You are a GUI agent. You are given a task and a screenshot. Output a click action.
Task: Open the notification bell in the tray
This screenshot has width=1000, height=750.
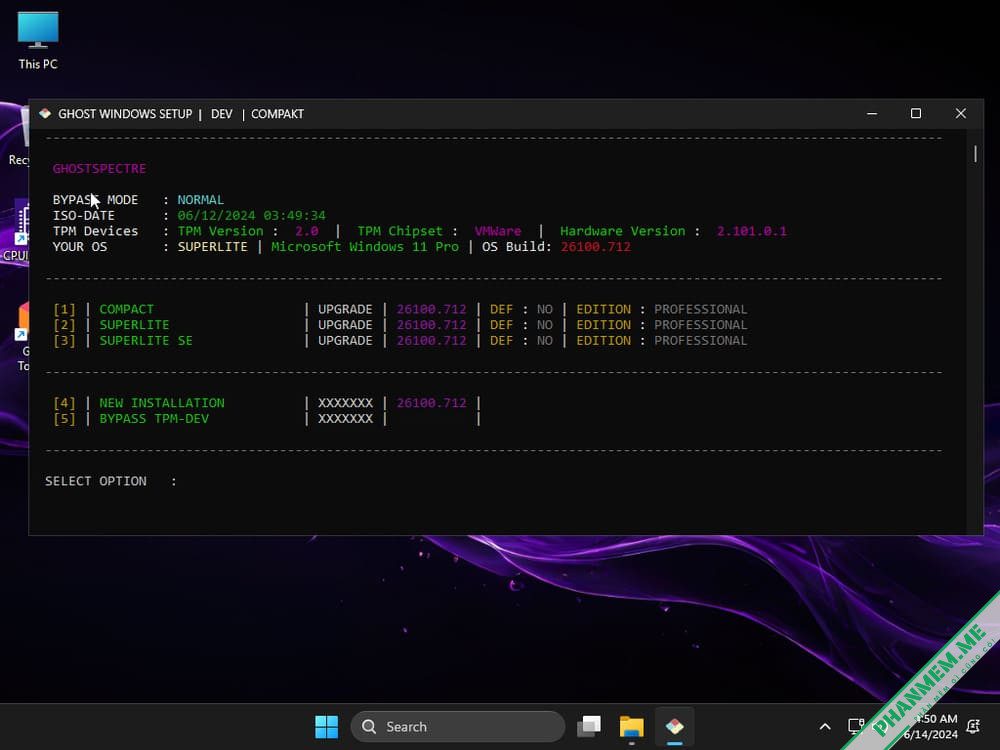(x=973, y=726)
